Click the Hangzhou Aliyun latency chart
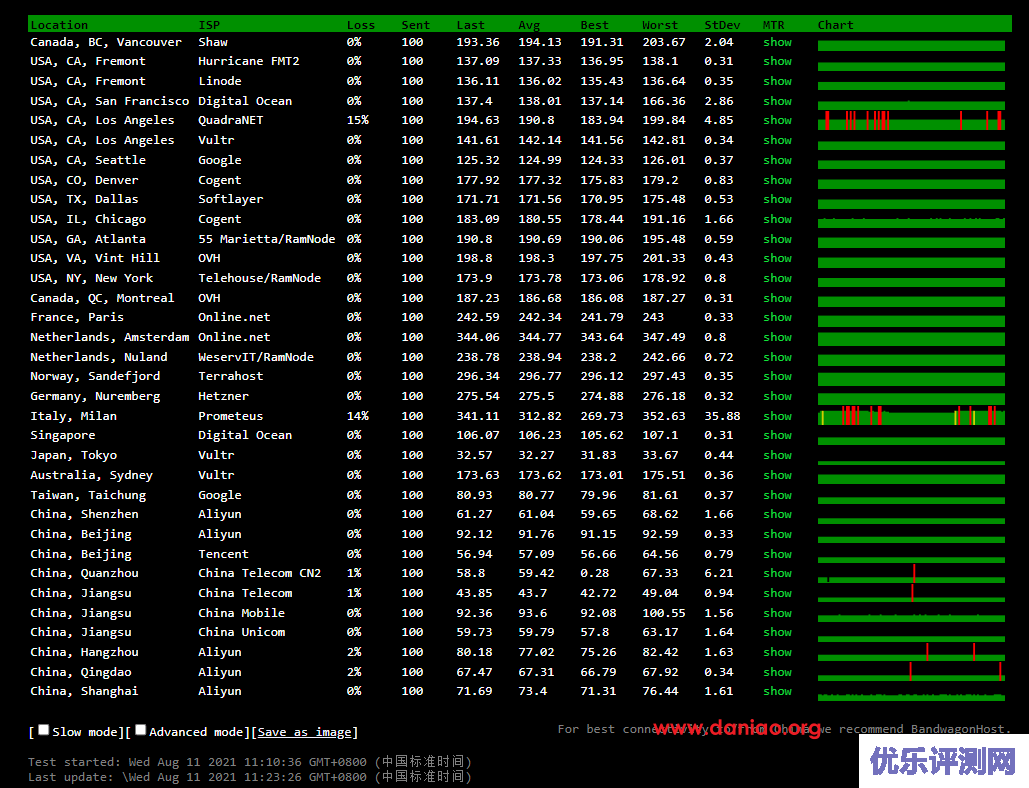1029x788 pixels. 911,652
